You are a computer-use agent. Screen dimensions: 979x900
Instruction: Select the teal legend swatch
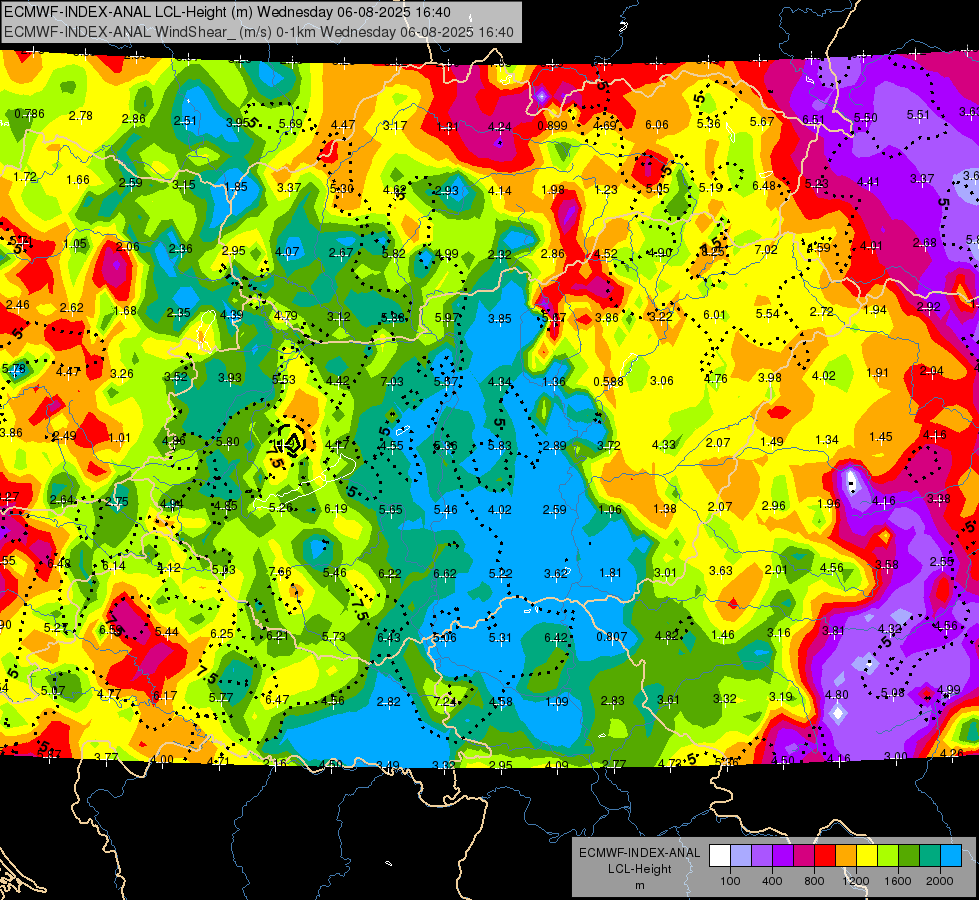pos(930,856)
